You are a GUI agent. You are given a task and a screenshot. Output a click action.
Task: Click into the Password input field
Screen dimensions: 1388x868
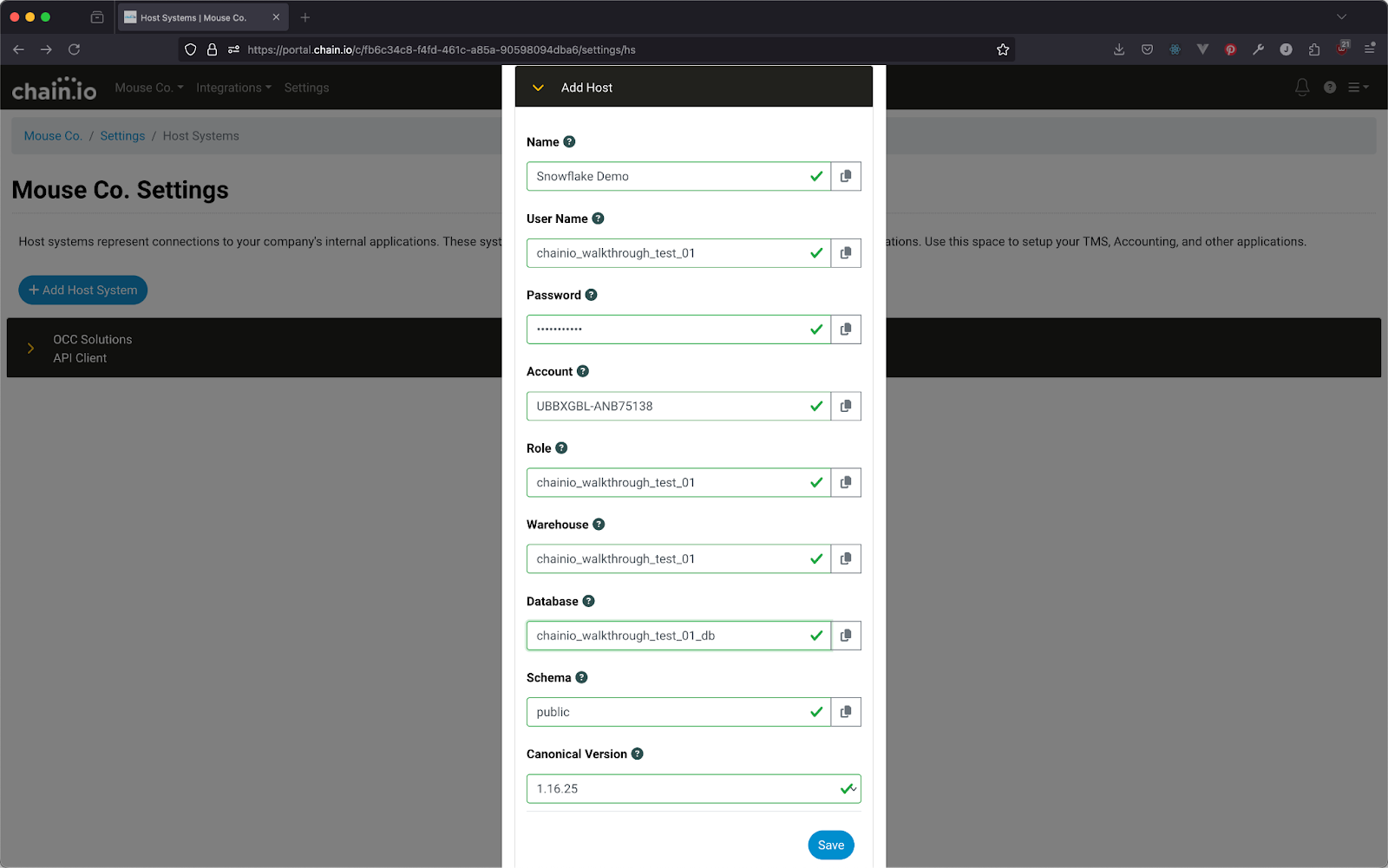tap(678, 330)
